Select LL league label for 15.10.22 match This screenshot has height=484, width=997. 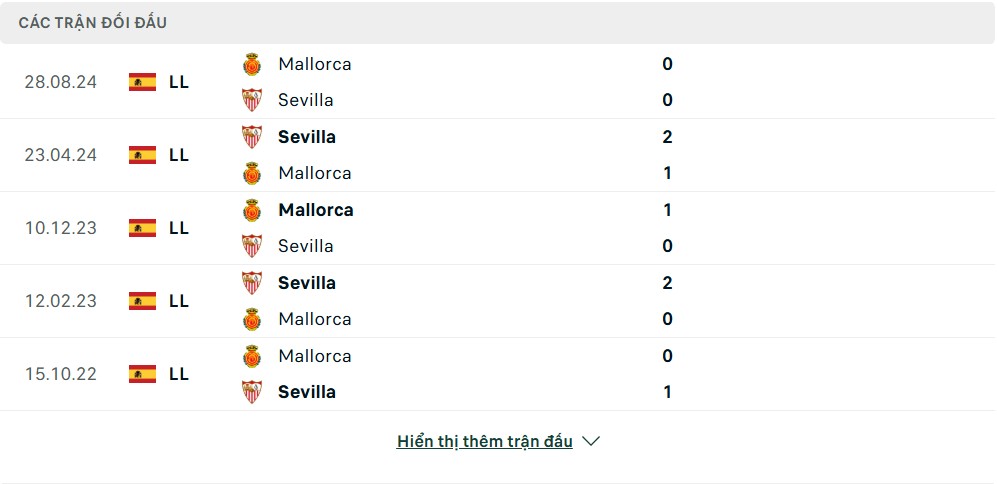click(179, 374)
